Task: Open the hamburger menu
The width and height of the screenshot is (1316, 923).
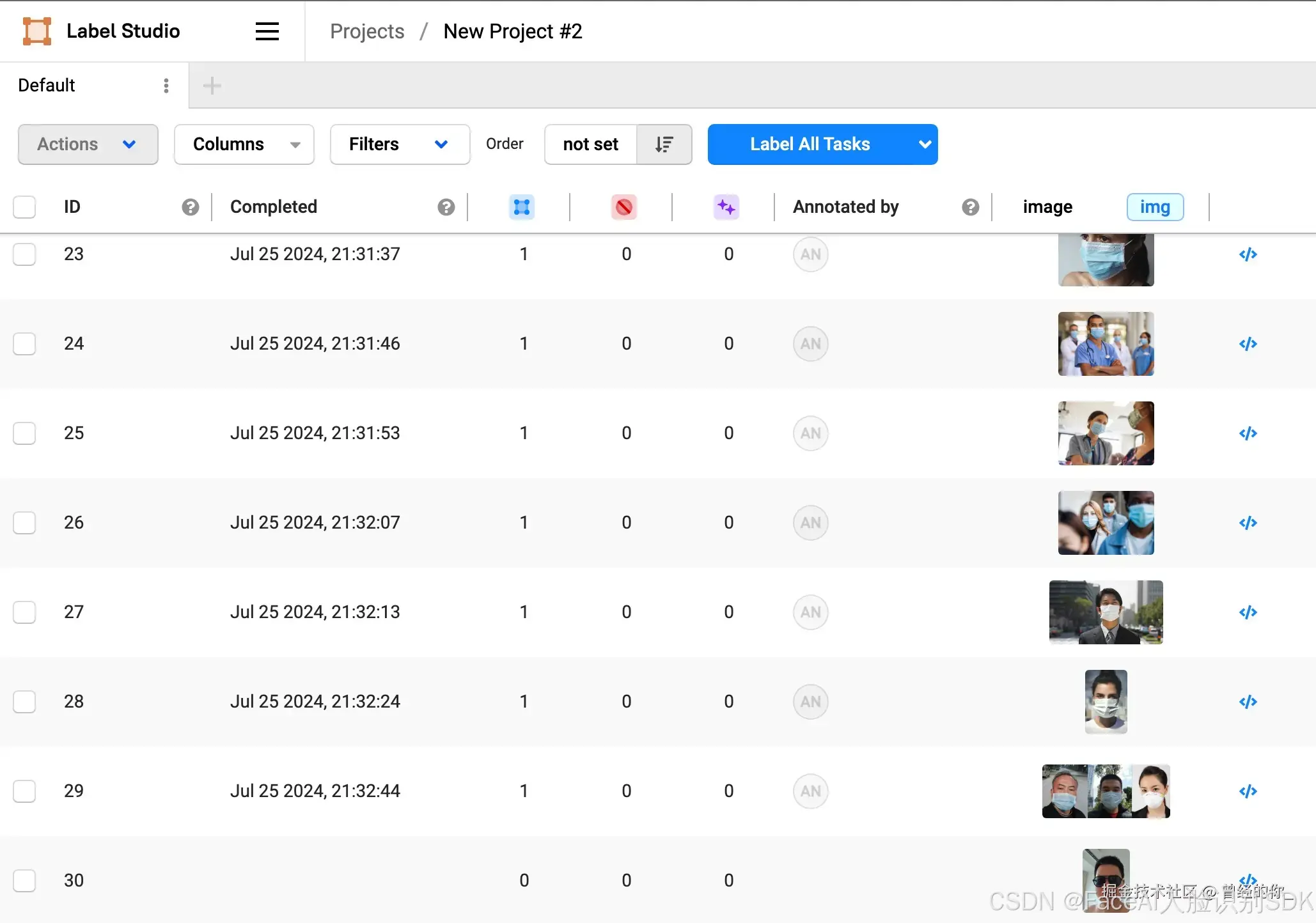Action: (x=267, y=31)
